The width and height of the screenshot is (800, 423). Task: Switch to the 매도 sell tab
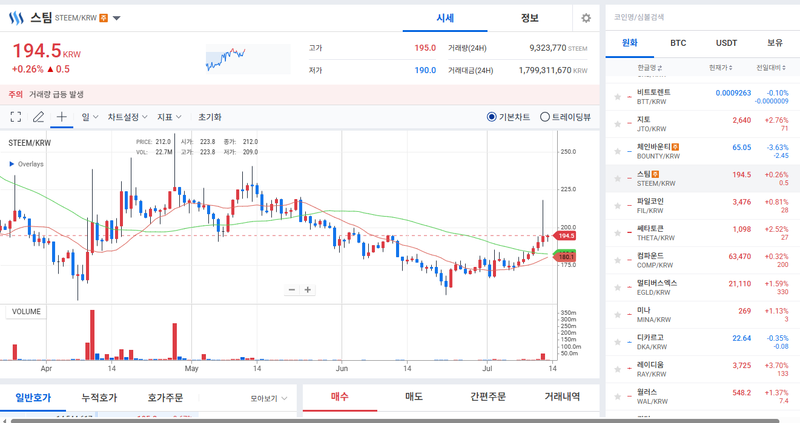click(x=414, y=396)
